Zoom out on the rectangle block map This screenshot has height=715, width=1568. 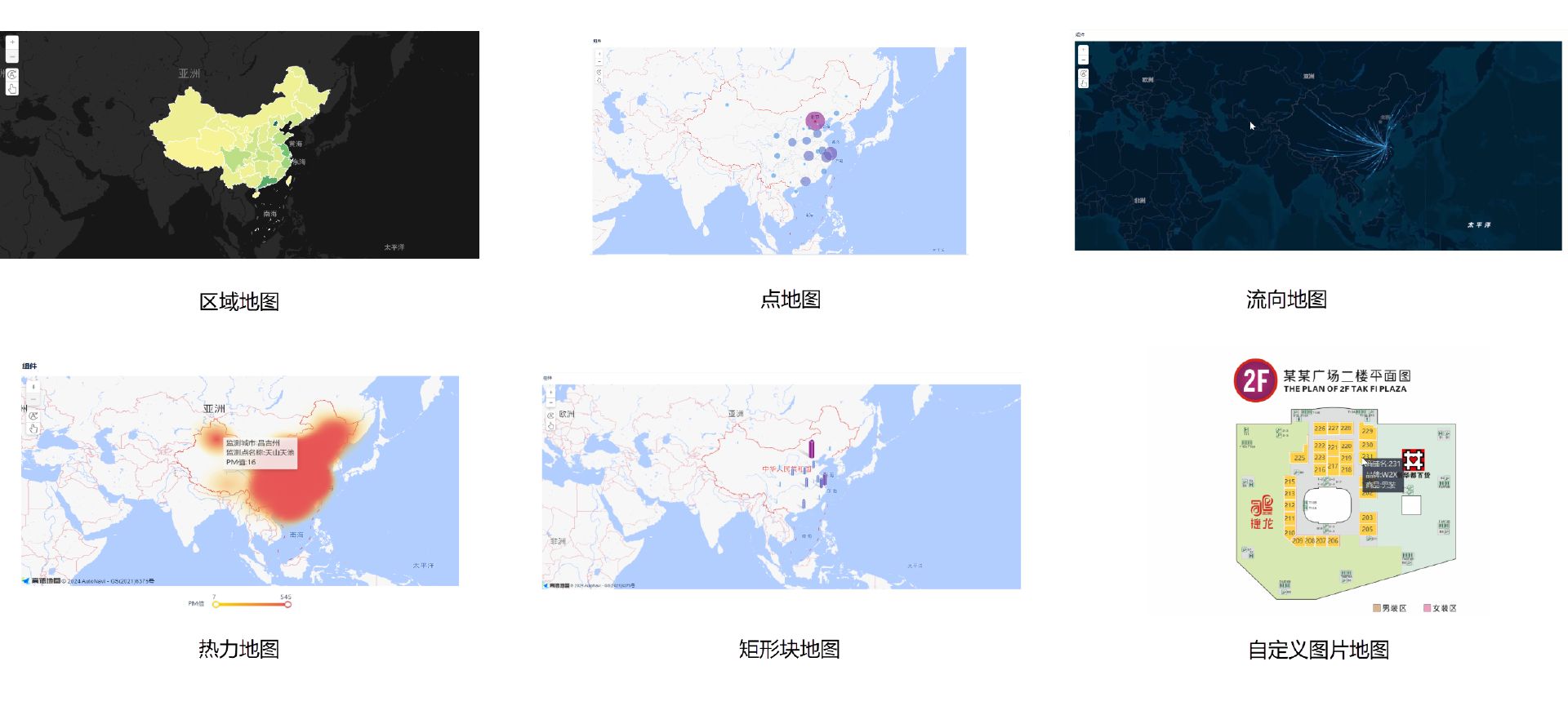pos(550,402)
